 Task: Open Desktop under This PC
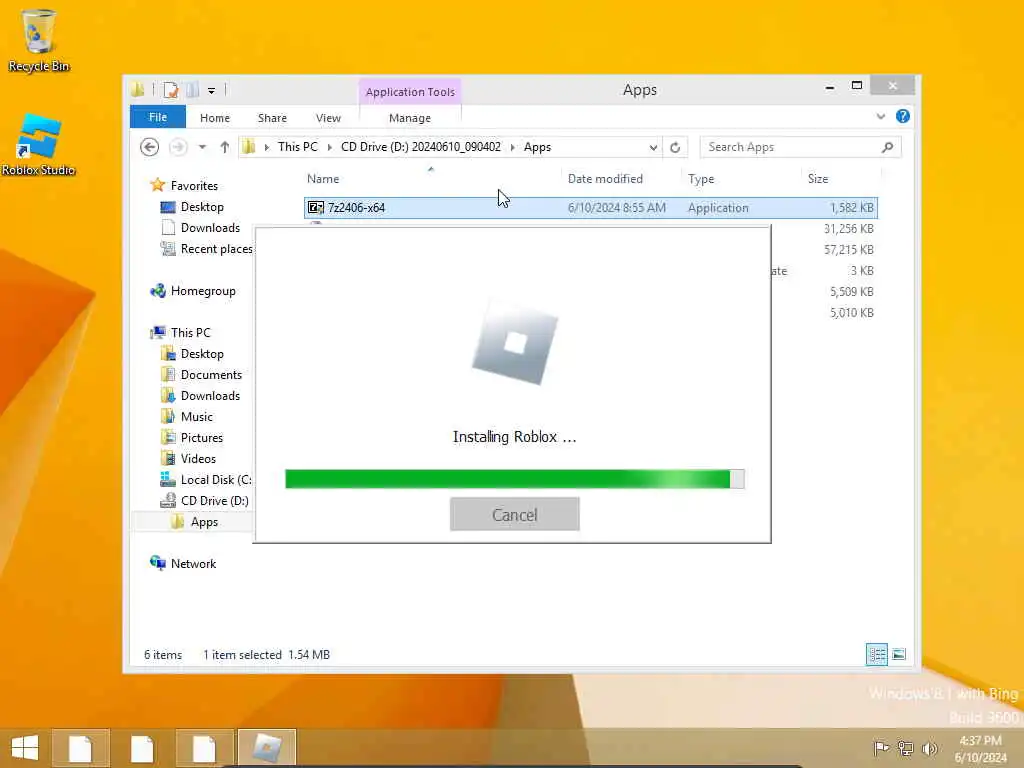202,353
